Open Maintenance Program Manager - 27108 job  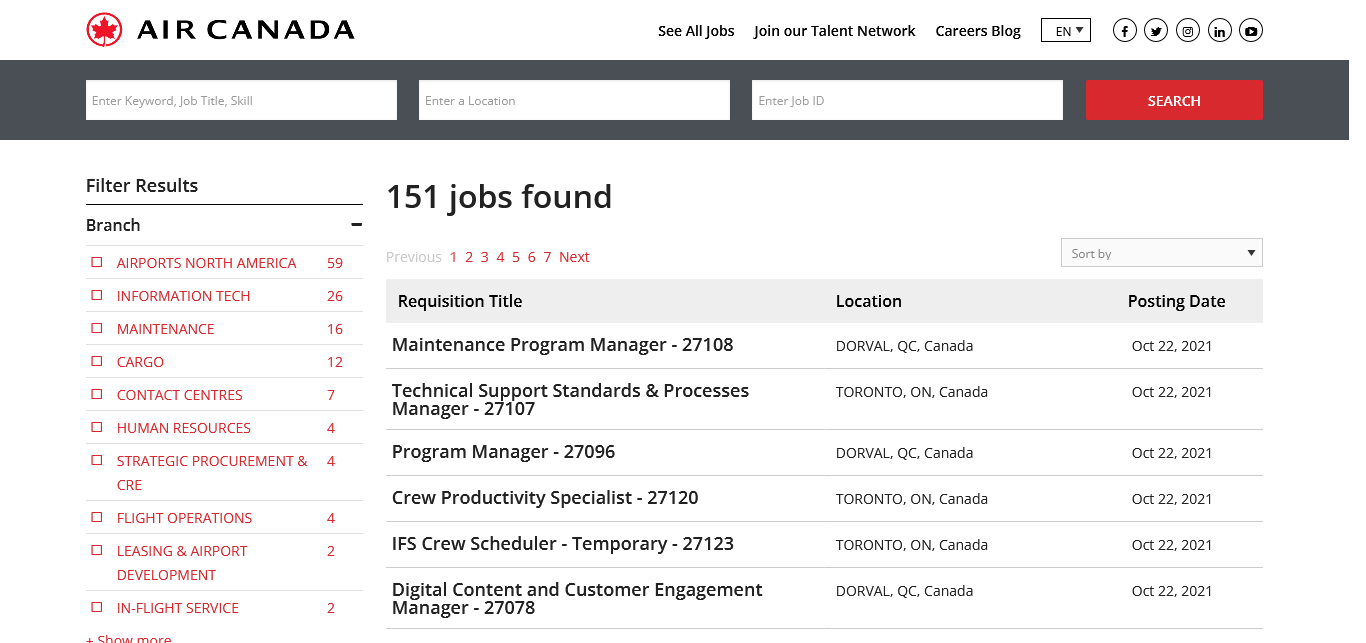click(x=562, y=345)
